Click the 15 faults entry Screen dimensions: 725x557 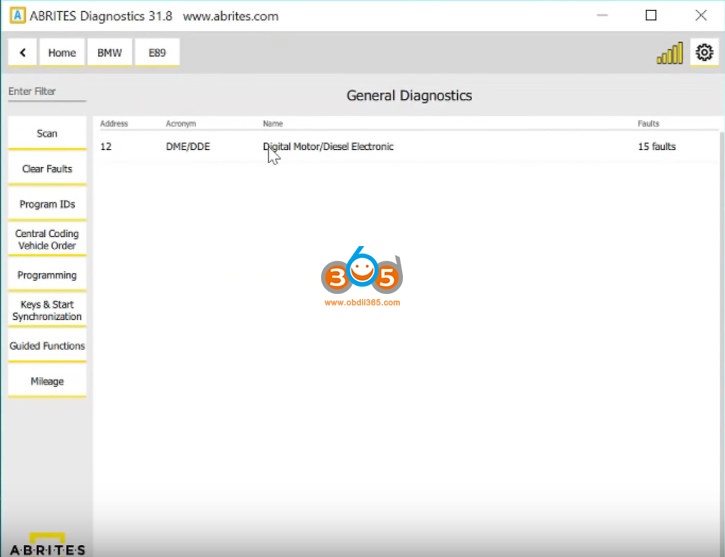click(x=657, y=147)
